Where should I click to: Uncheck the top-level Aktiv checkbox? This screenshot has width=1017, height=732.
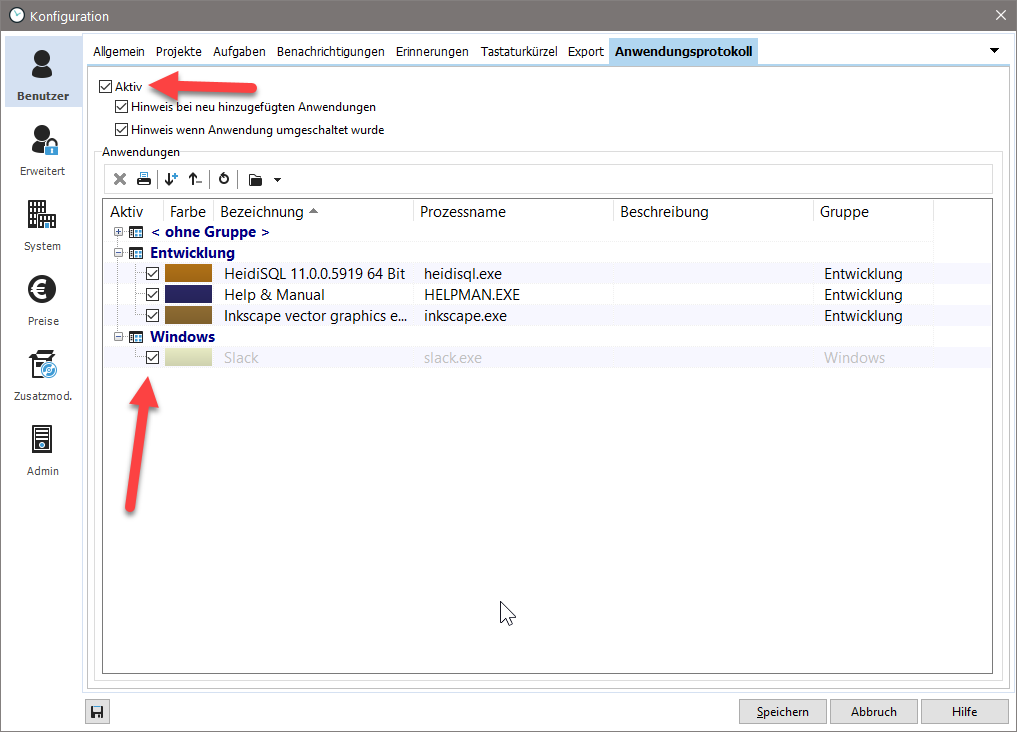pos(106,87)
